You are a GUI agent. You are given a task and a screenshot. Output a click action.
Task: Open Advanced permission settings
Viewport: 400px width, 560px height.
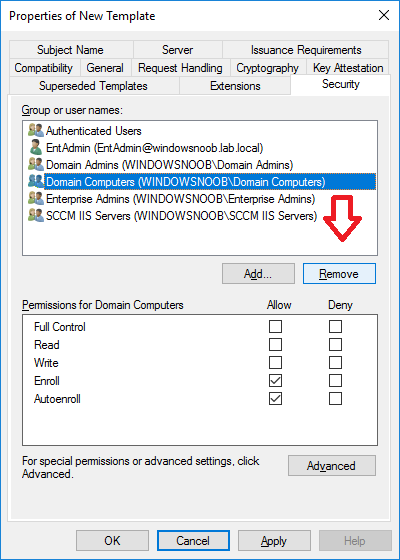[x=332, y=465]
